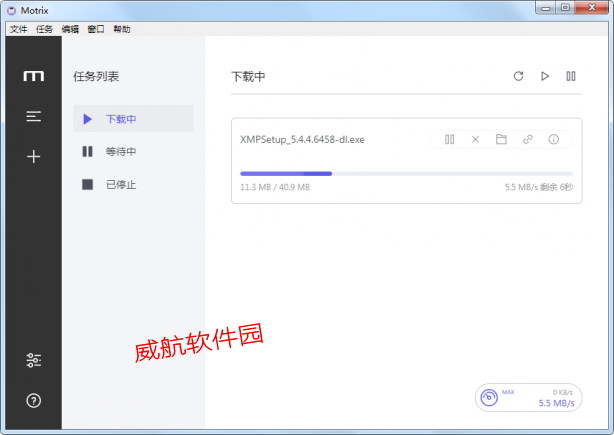The width and height of the screenshot is (614, 435).
Task: Click the 任务列表 heading
Action: click(96, 76)
